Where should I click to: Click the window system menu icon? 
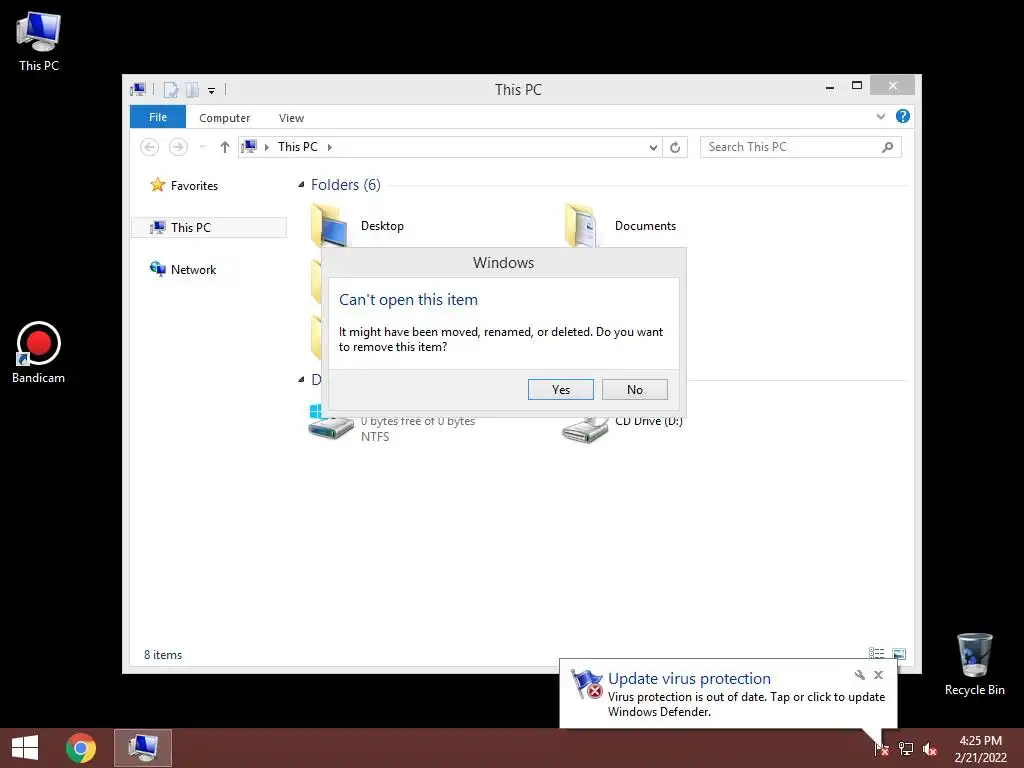pyautogui.click(x=138, y=89)
